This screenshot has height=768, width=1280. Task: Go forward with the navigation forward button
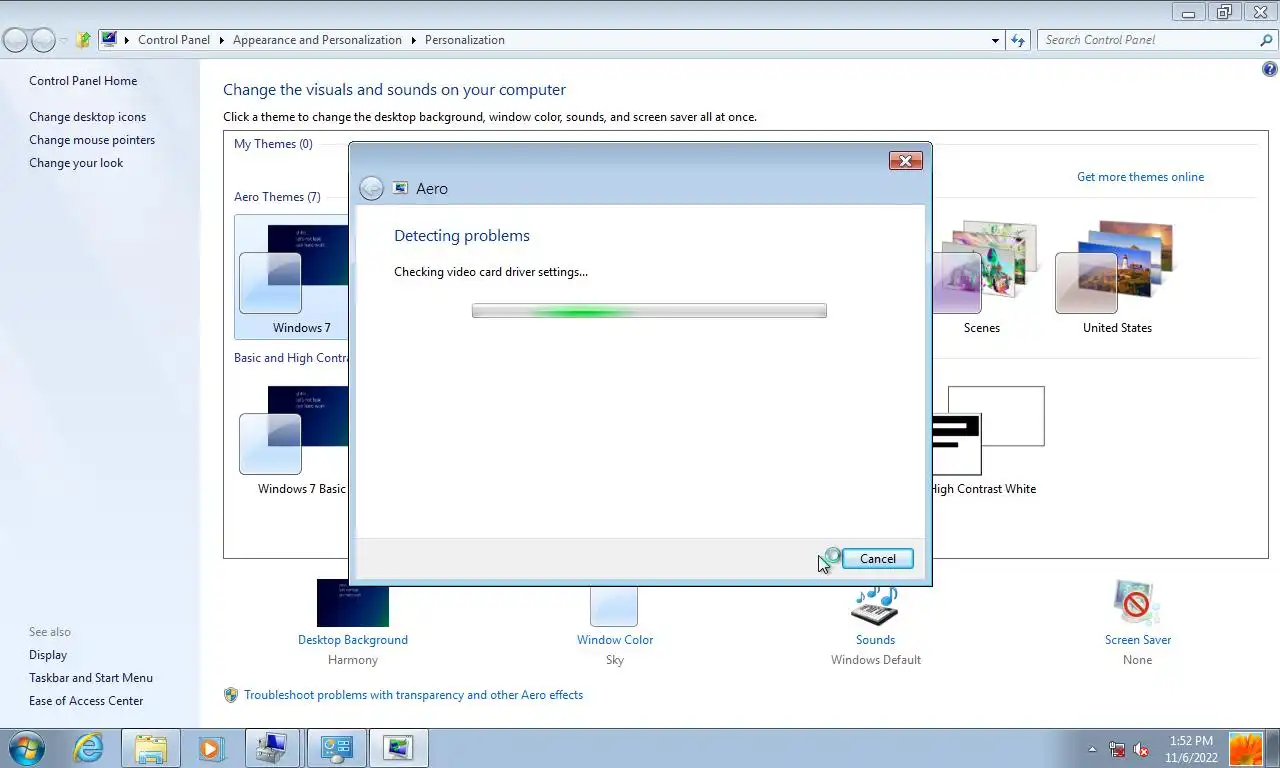coord(43,40)
